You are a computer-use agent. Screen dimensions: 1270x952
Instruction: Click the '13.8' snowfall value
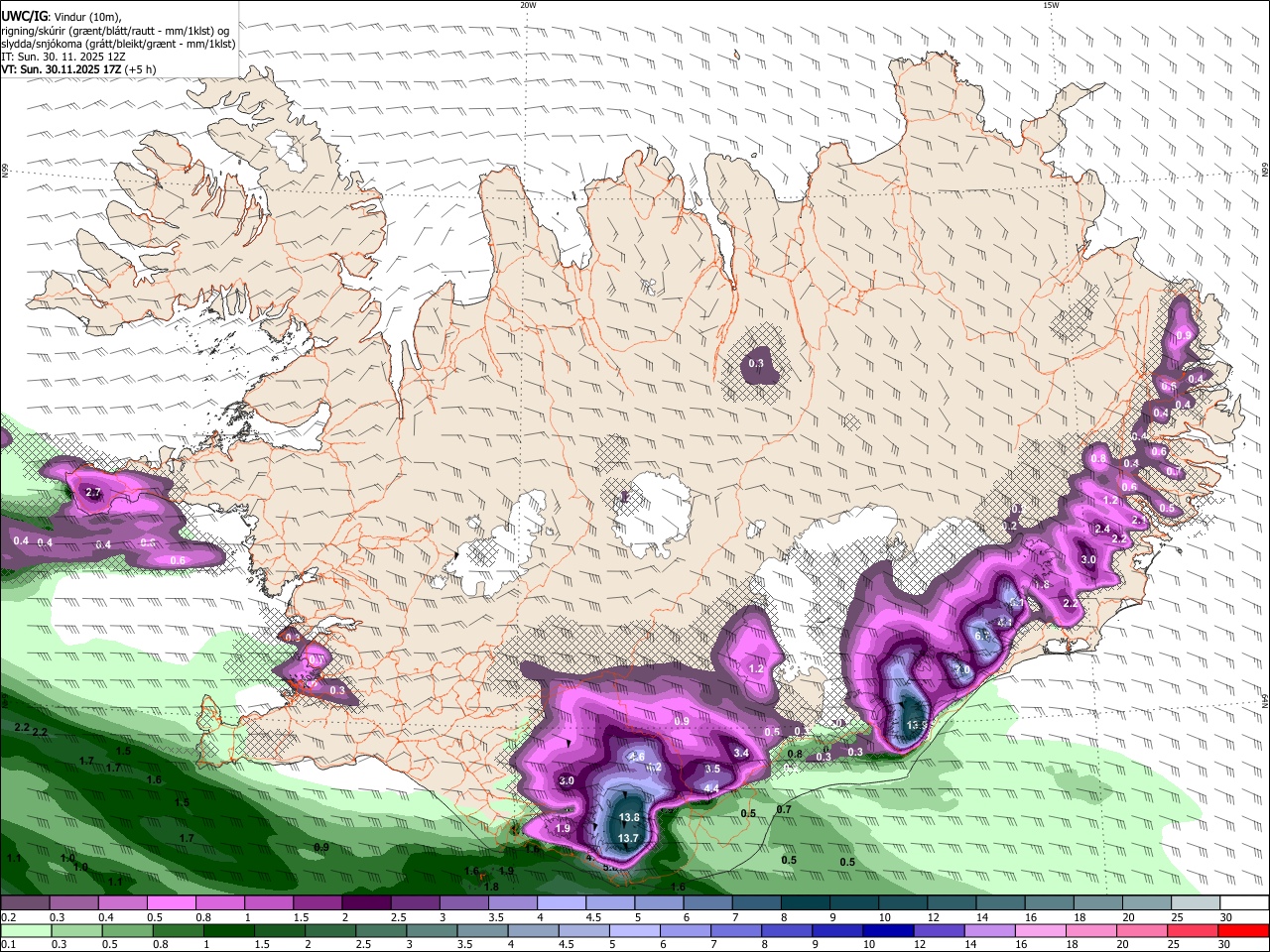click(x=629, y=818)
